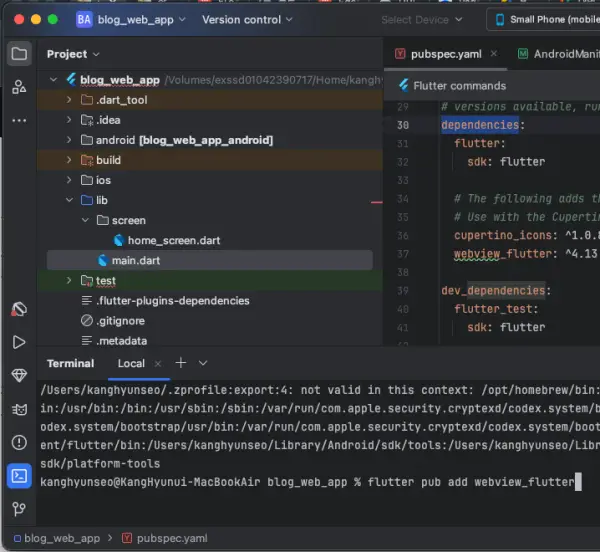Screen dimensions: 600x552
Task: Click the Dart icon of main.dart
Action: coord(103,261)
